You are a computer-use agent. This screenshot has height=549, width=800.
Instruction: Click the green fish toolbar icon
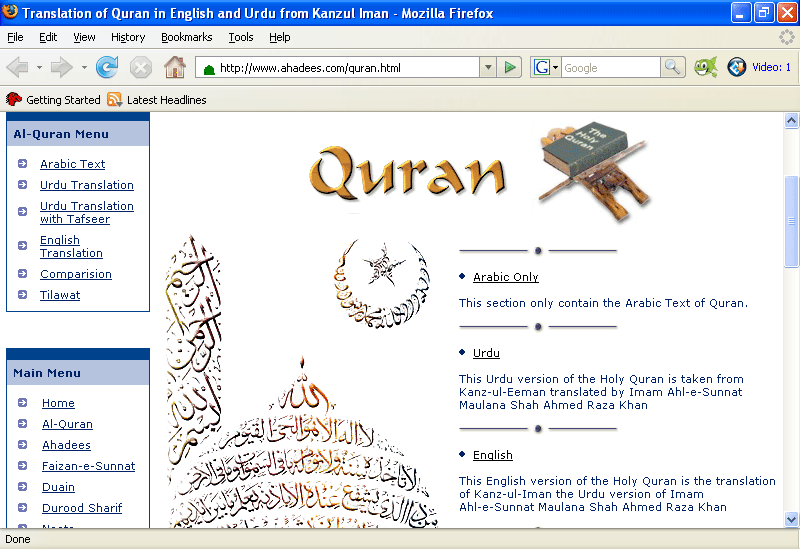point(706,67)
